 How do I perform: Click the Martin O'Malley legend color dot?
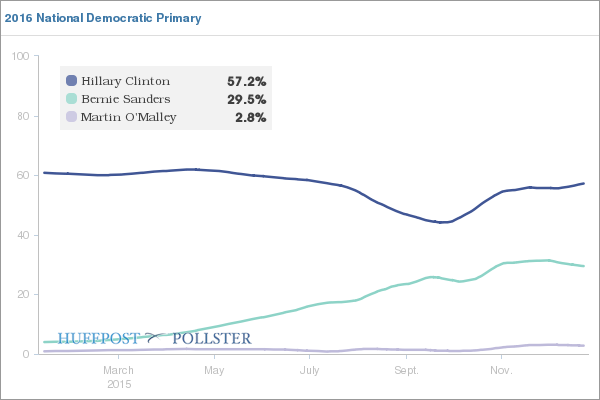(x=71, y=117)
